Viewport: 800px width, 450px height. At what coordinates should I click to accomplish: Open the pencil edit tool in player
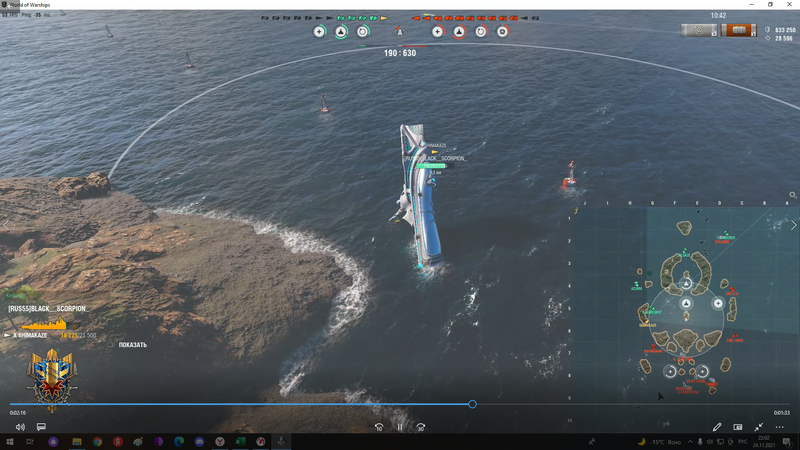717,427
